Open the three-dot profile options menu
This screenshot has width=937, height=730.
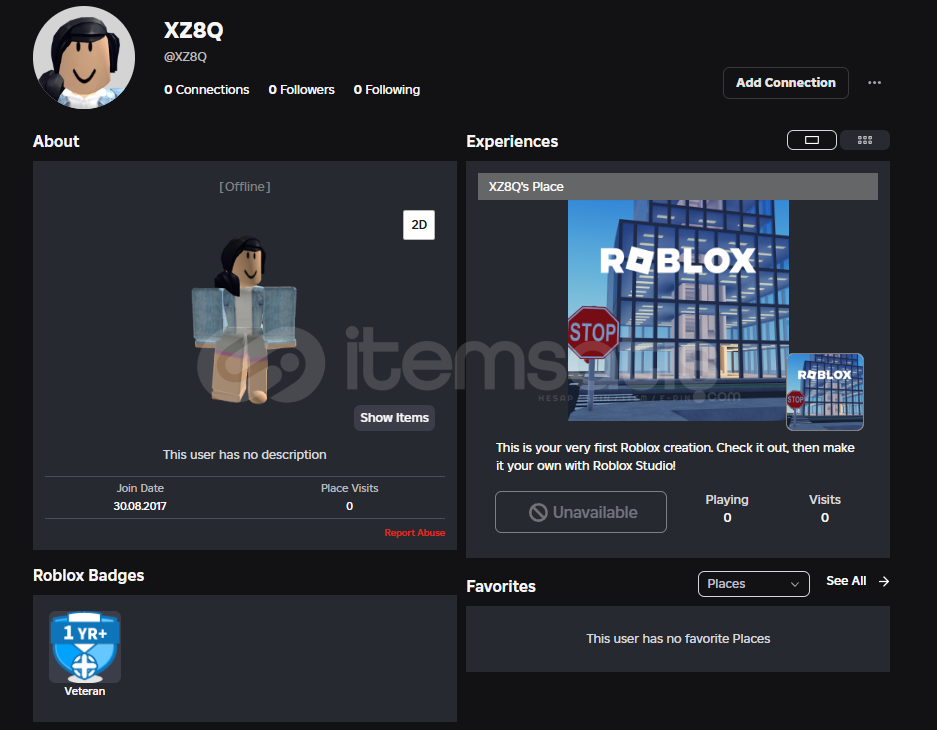point(874,82)
